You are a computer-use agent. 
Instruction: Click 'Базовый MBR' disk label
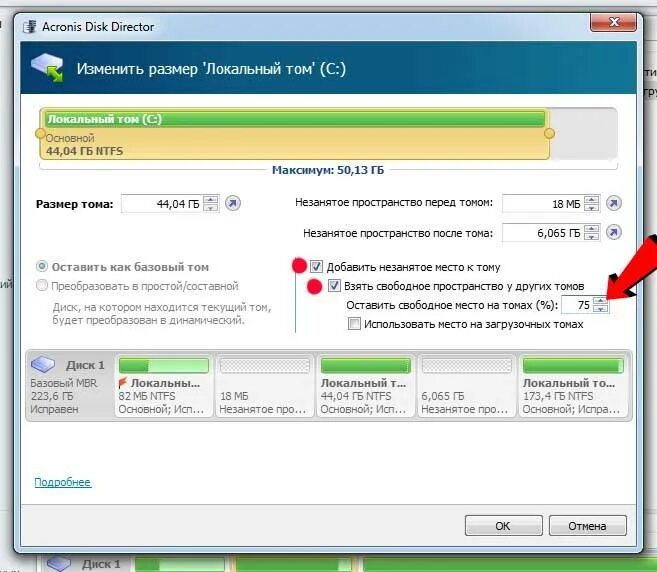click(x=64, y=383)
